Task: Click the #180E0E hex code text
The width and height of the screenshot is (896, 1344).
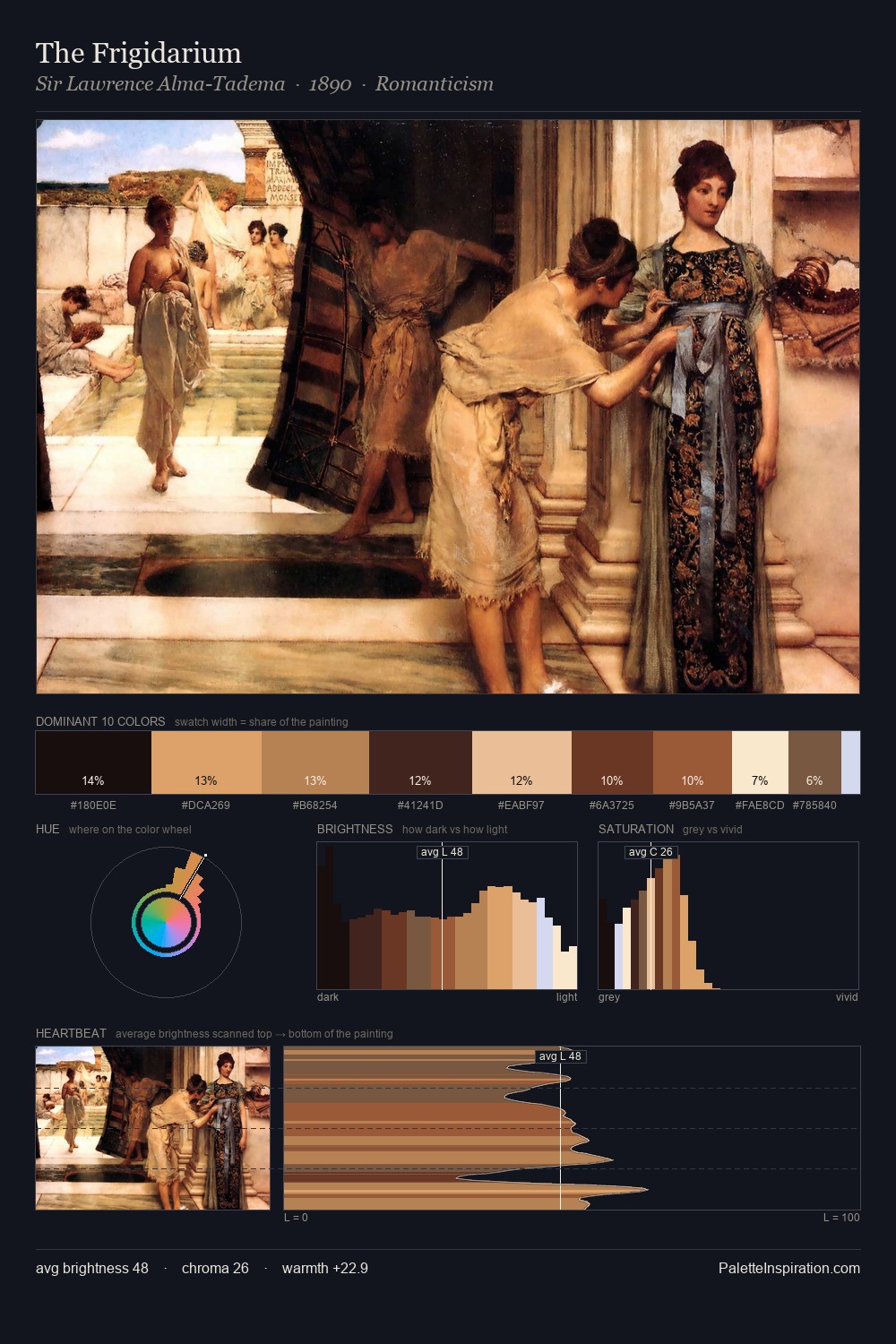Action: (x=93, y=806)
